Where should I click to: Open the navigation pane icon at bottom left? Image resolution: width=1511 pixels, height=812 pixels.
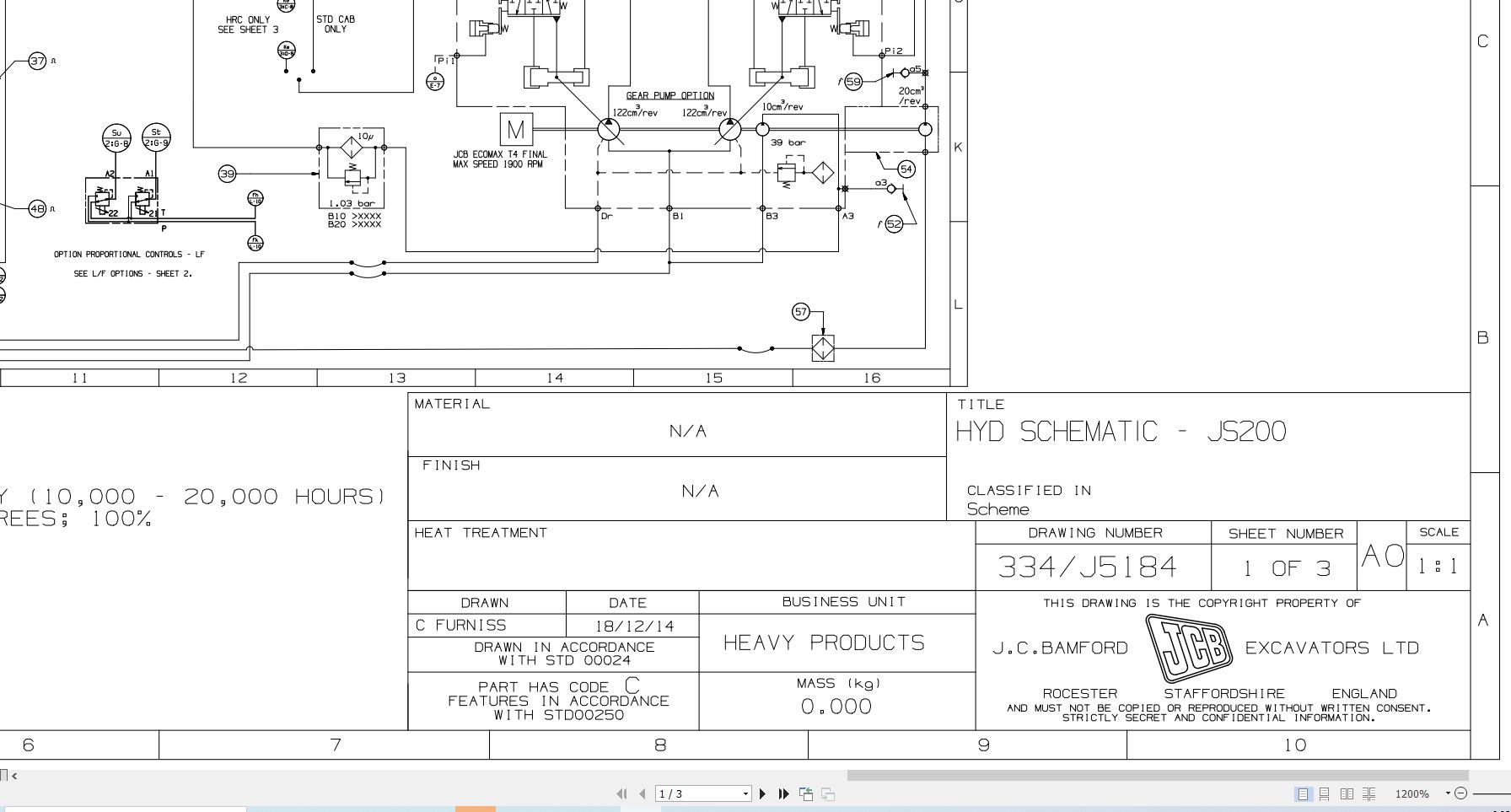coord(5,776)
